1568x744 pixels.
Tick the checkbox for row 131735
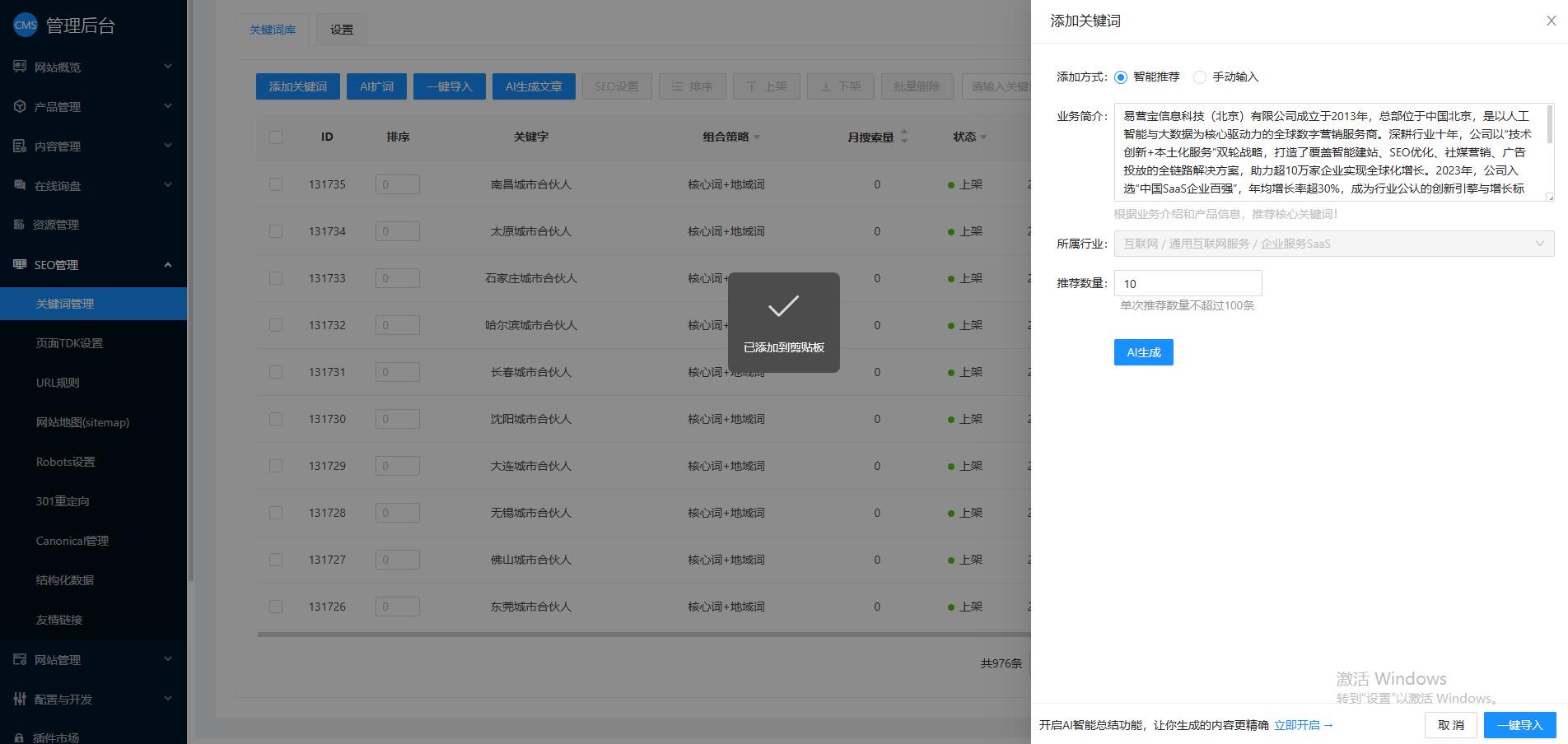(276, 184)
